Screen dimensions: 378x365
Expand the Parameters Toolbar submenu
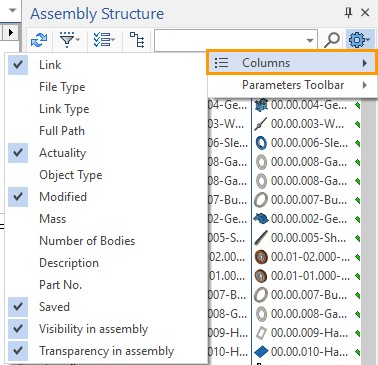tap(292, 85)
